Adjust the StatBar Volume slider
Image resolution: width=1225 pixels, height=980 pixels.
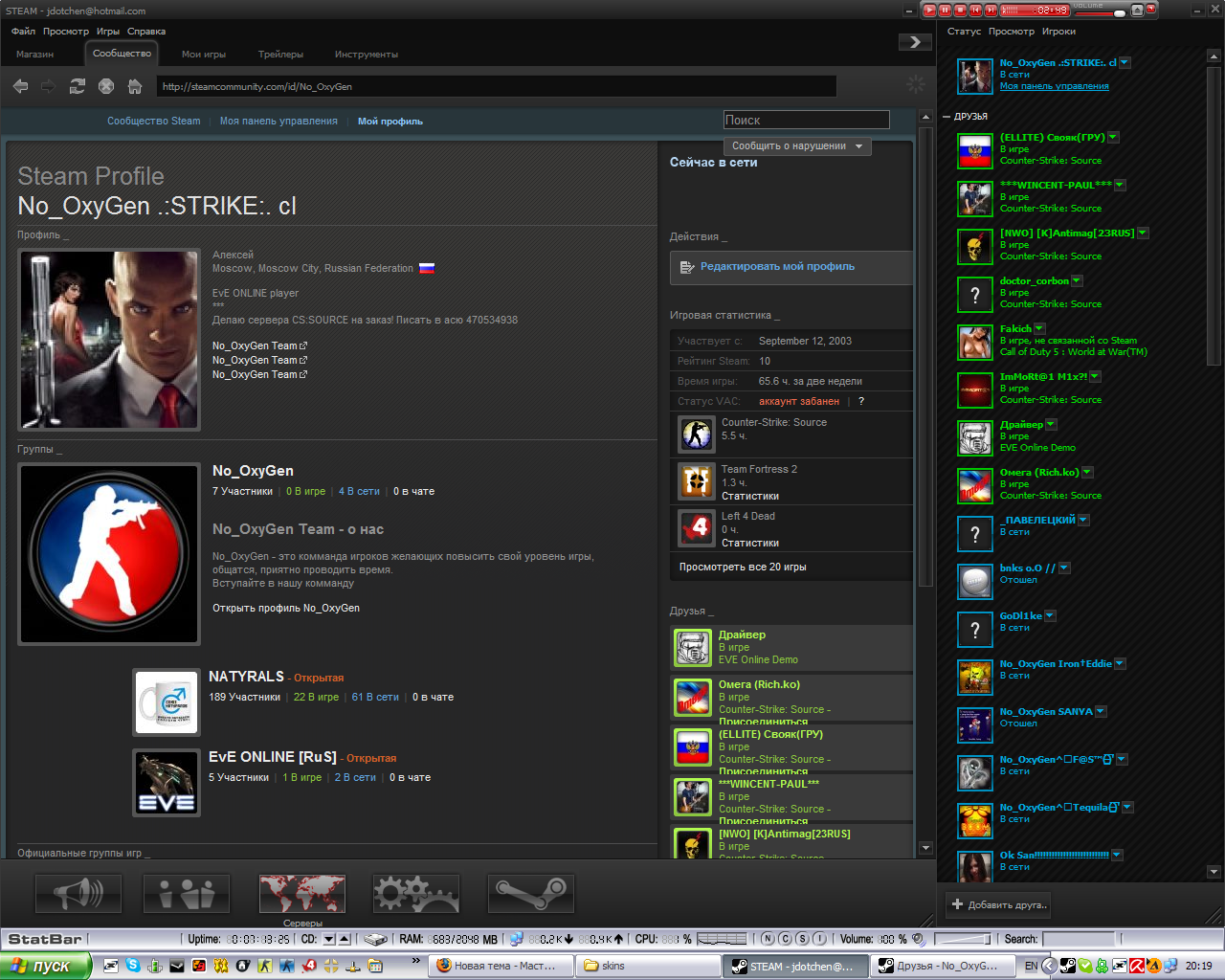[962, 939]
